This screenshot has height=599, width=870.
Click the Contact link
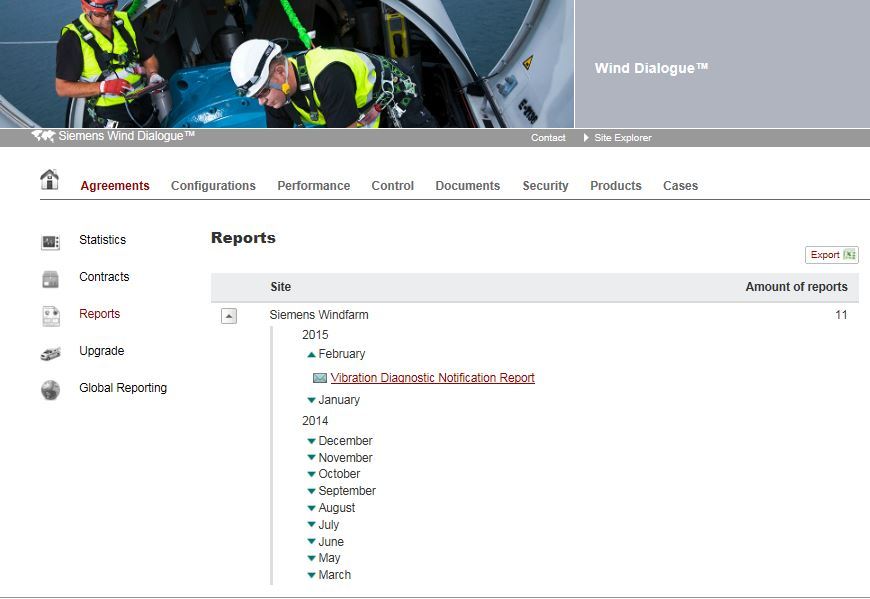548,138
